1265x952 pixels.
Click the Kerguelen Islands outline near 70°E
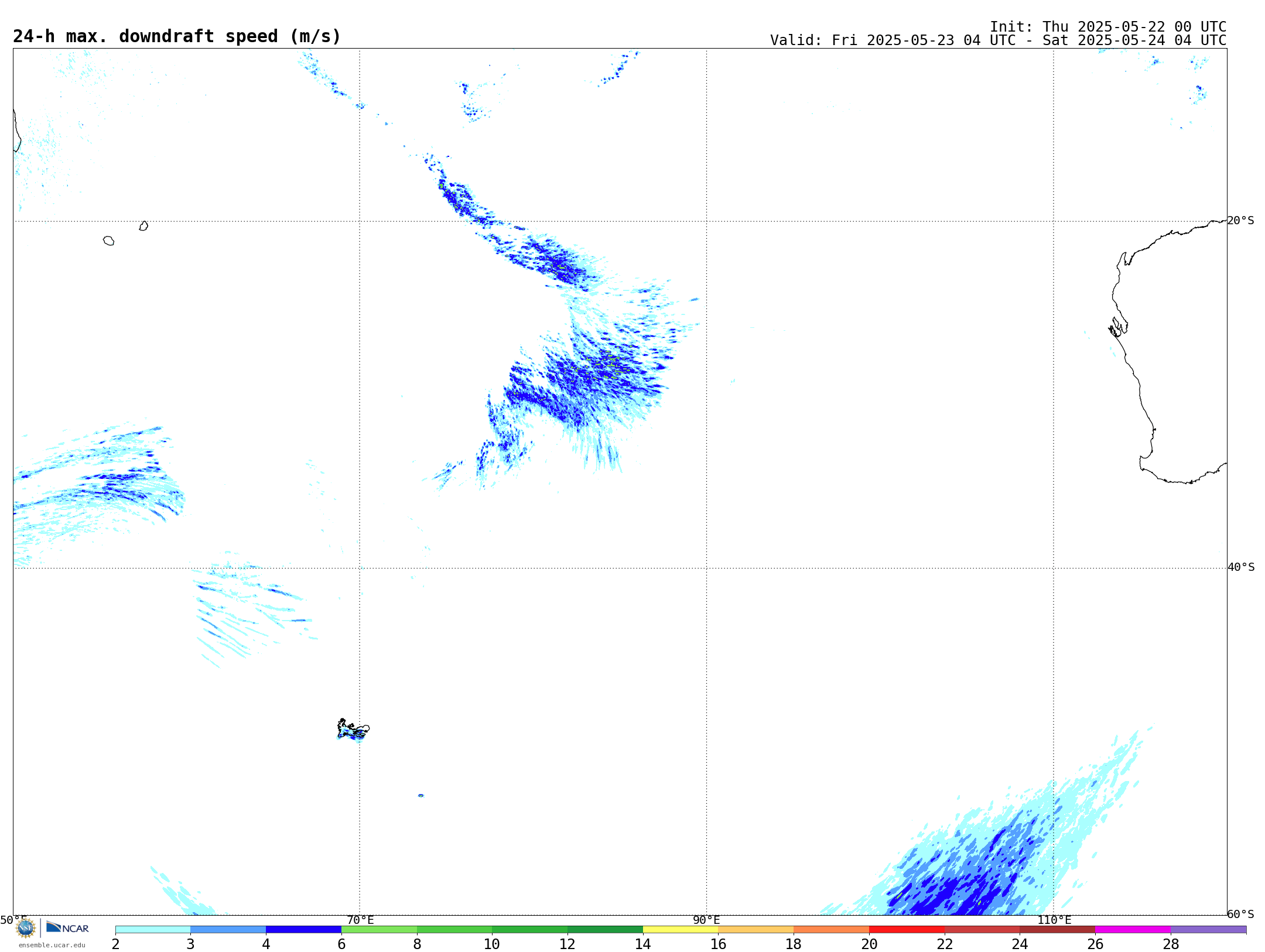pos(353,729)
